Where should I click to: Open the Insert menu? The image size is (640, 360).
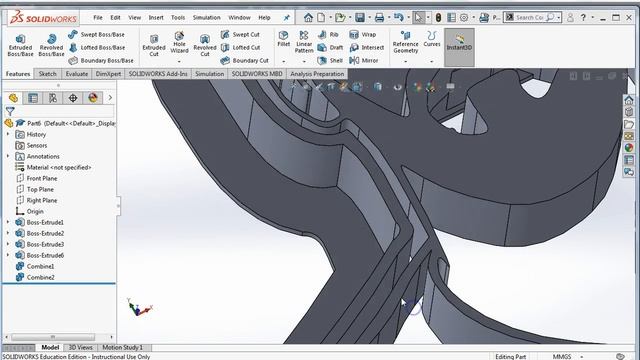tap(156, 18)
